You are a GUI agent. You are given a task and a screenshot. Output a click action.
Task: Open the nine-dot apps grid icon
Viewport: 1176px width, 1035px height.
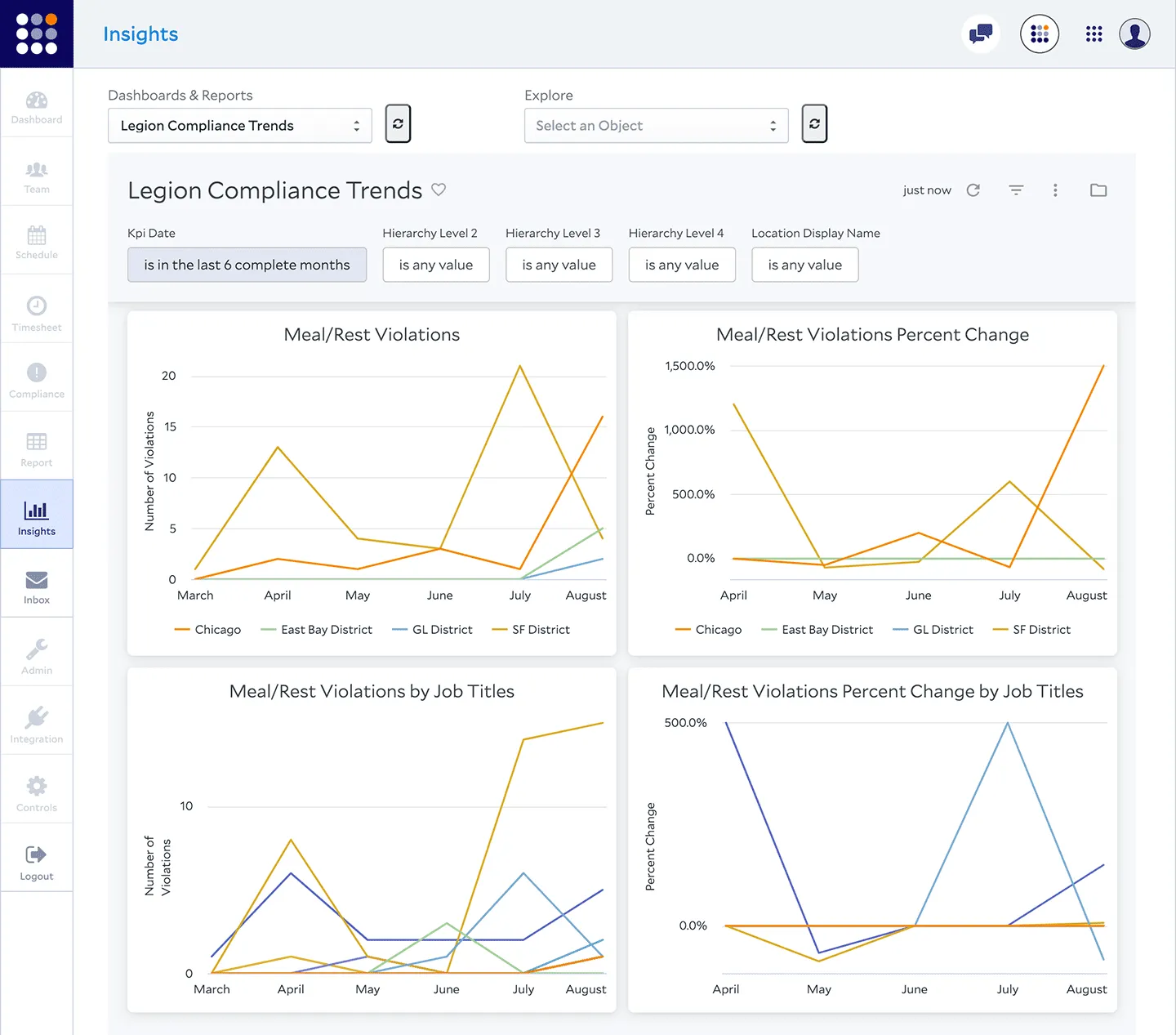[x=1094, y=34]
